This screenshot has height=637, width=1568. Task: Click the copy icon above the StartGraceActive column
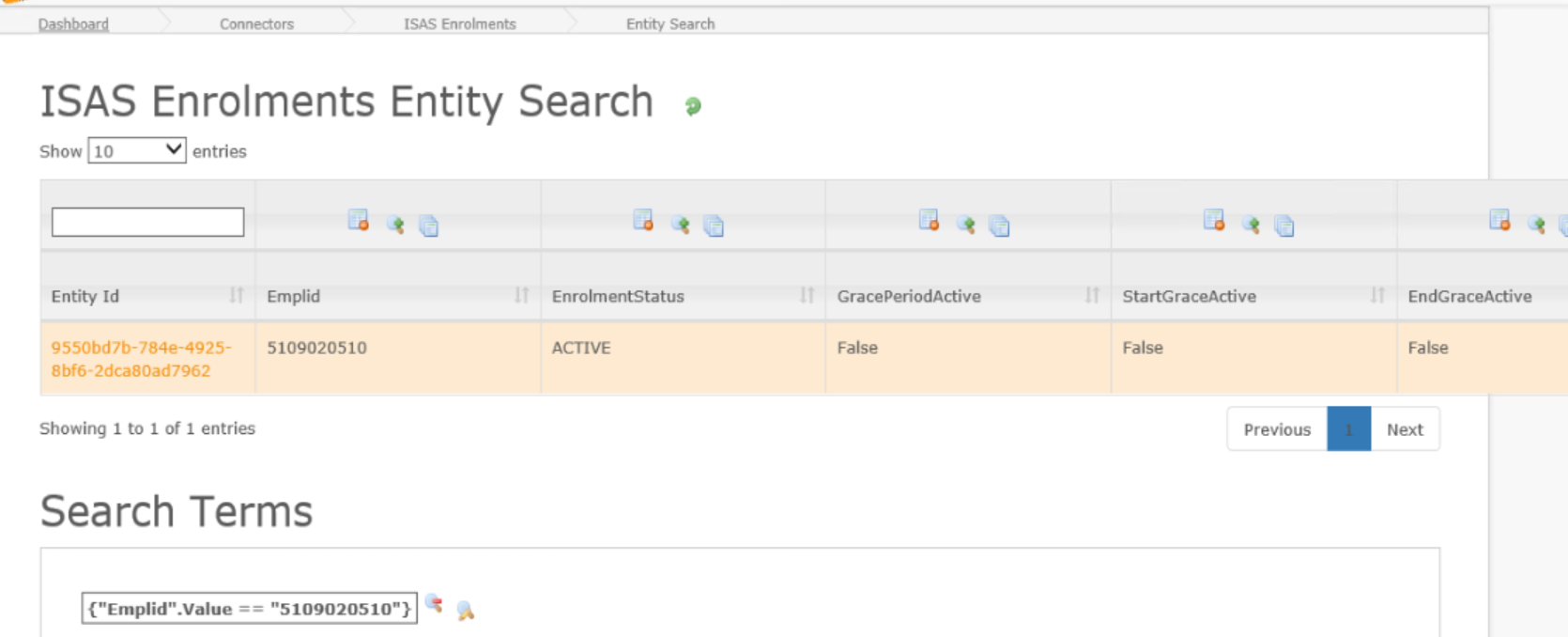[x=1284, y=225]
